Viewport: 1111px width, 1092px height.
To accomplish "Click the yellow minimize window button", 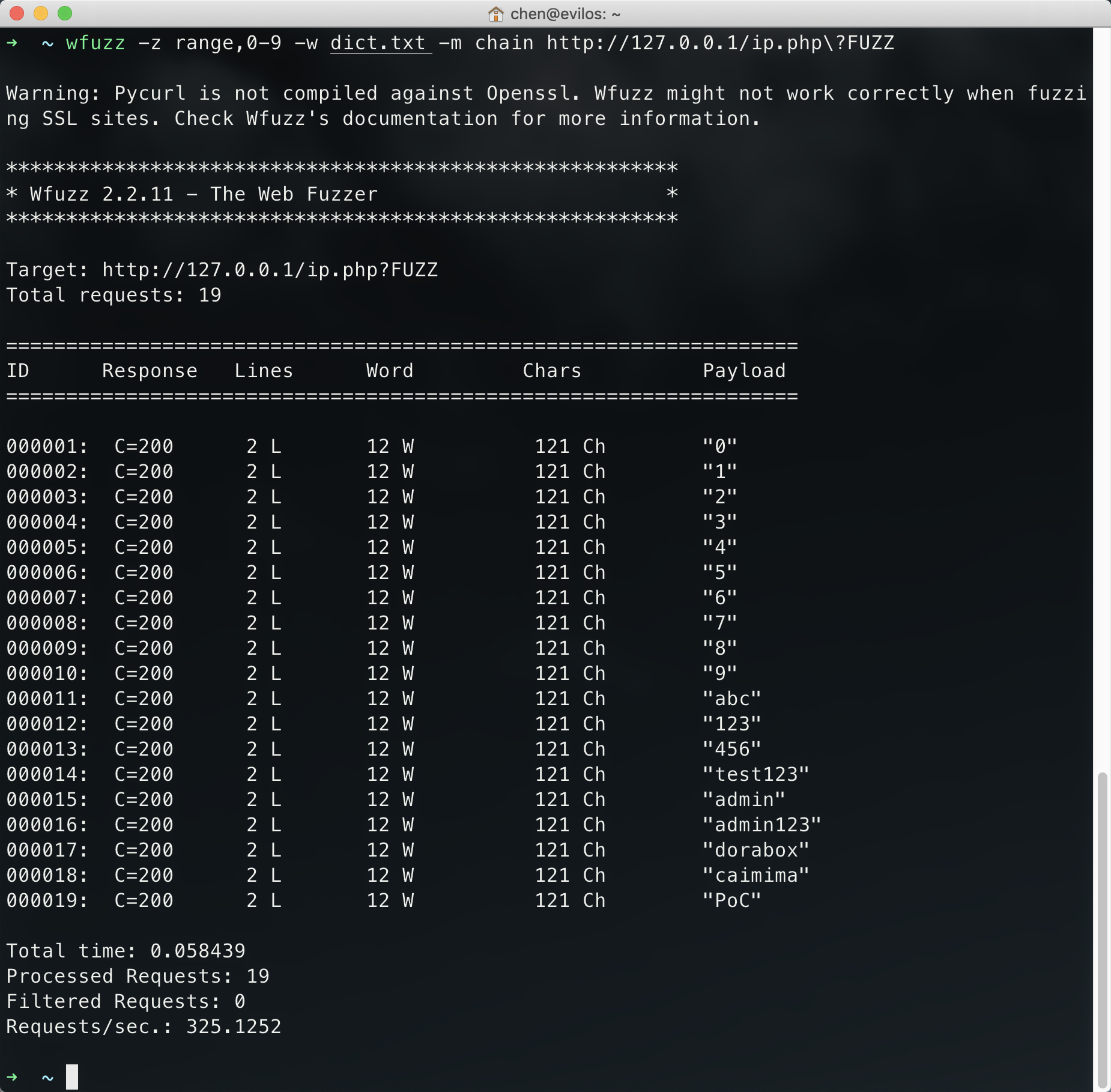I will (41, 13).
